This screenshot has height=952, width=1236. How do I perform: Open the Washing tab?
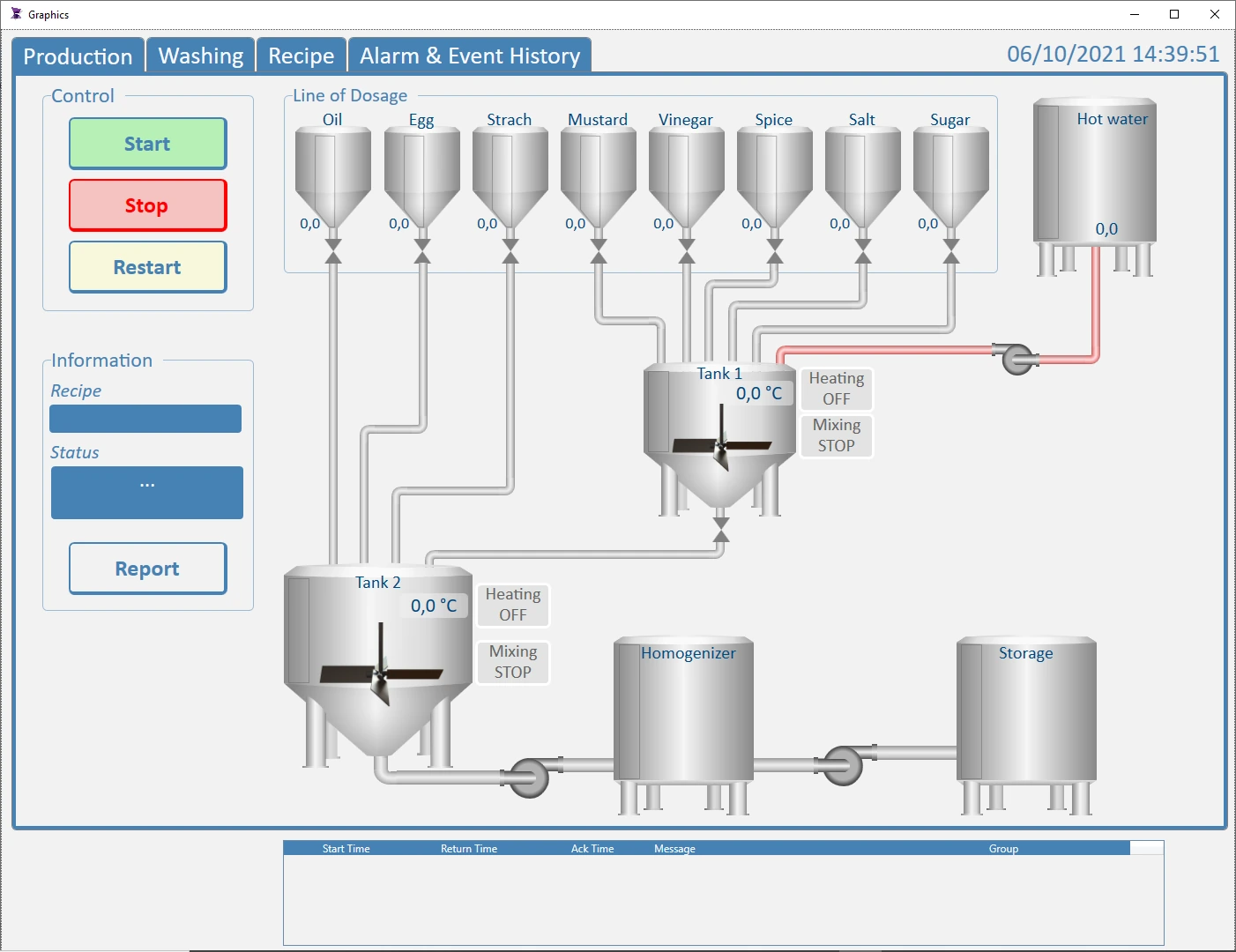(x=201, y=56)
